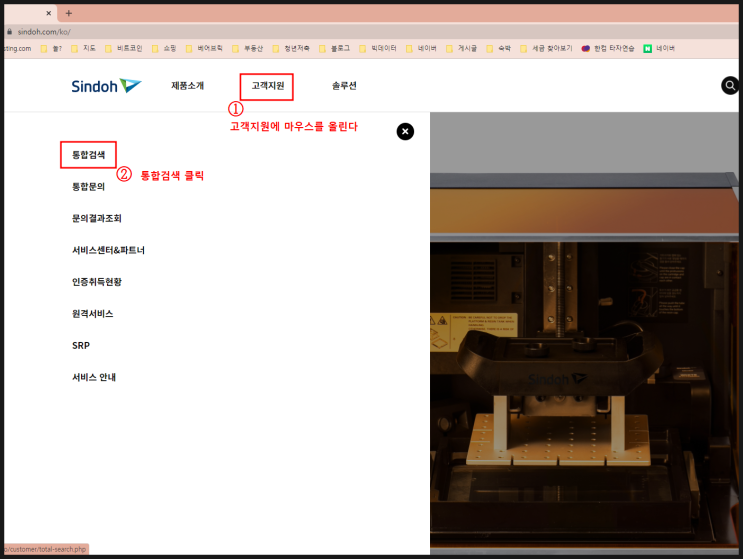Open the 제품소개 menu
Image resolution: width=743 pixels, height=559 pixels.
coord(188,86)
